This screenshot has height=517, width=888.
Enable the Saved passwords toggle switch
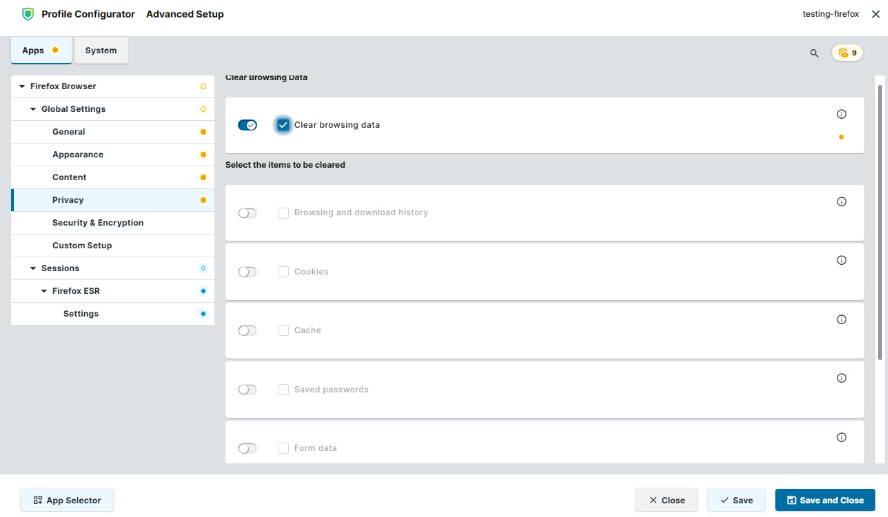[247, 390]
